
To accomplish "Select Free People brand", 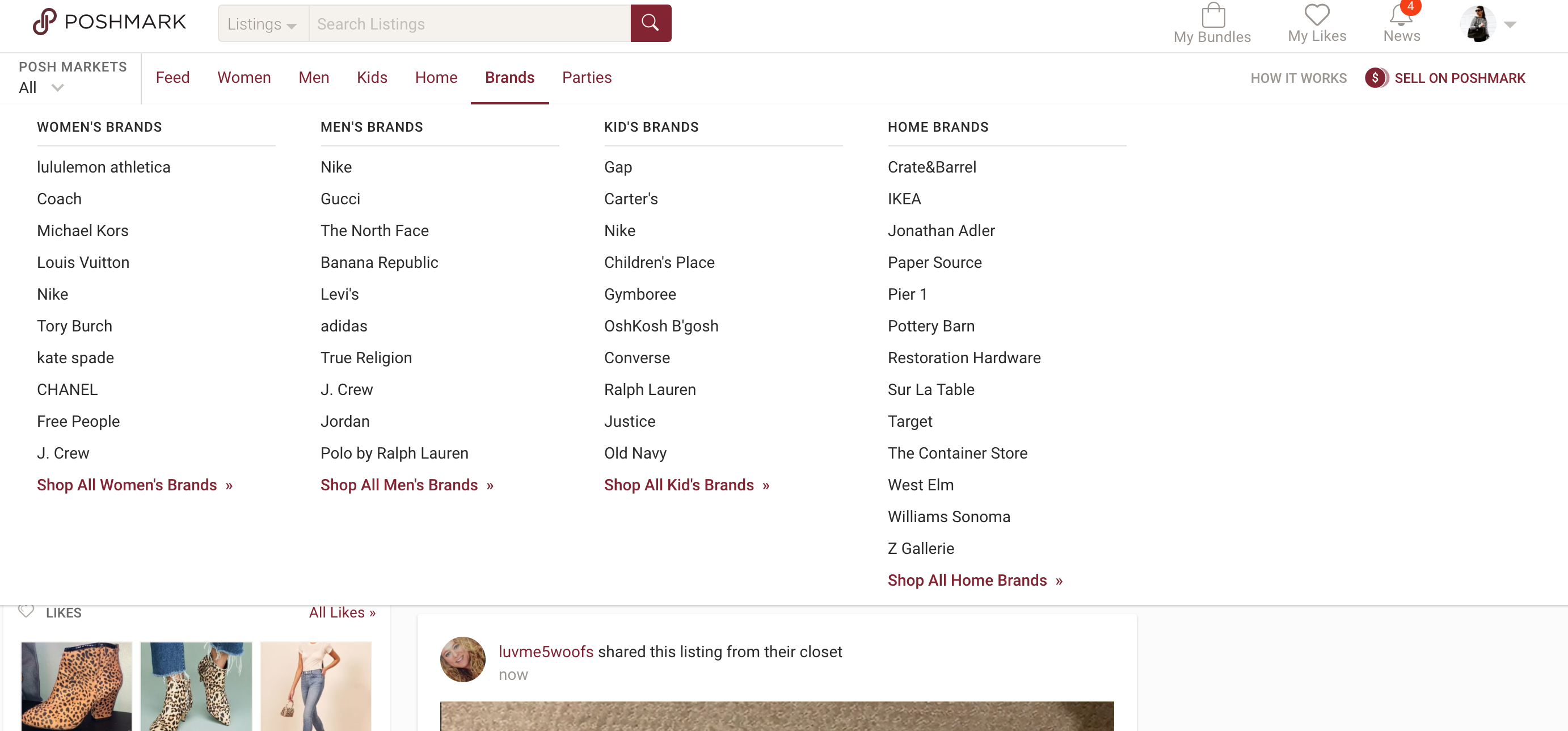I will coord(78,422).
